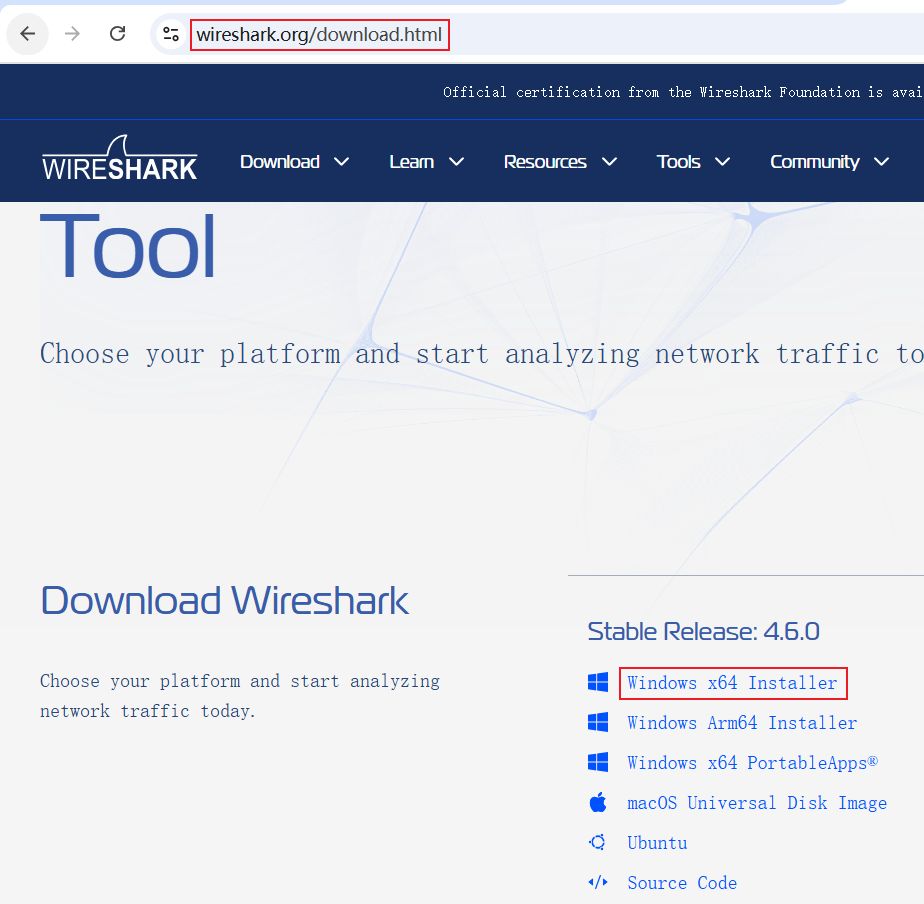The height and width of the screenshot is (904, 924).
Task: Click the Apple logo beside macOS image
Action: 598,803
